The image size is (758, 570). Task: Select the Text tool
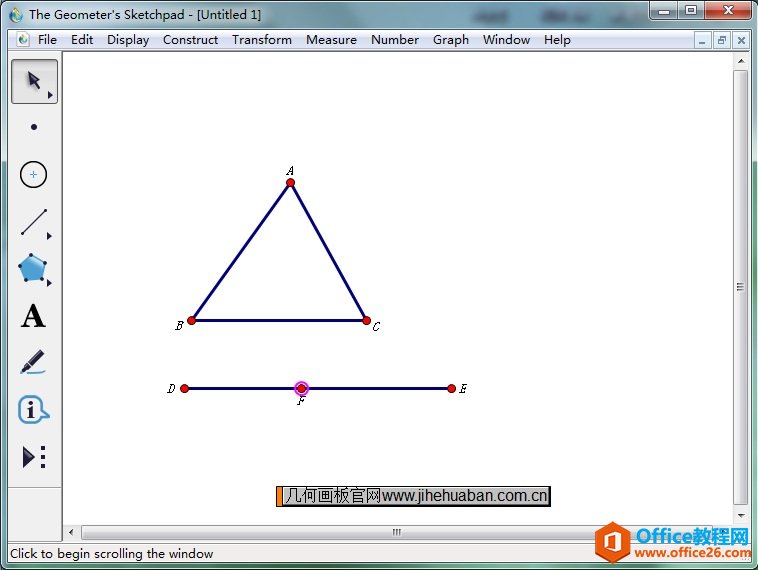33,316
